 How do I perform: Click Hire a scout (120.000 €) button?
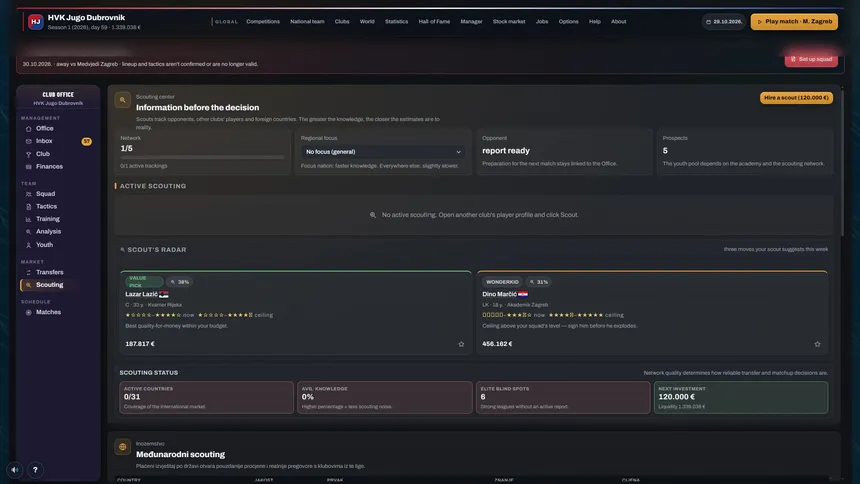point(796,98)
